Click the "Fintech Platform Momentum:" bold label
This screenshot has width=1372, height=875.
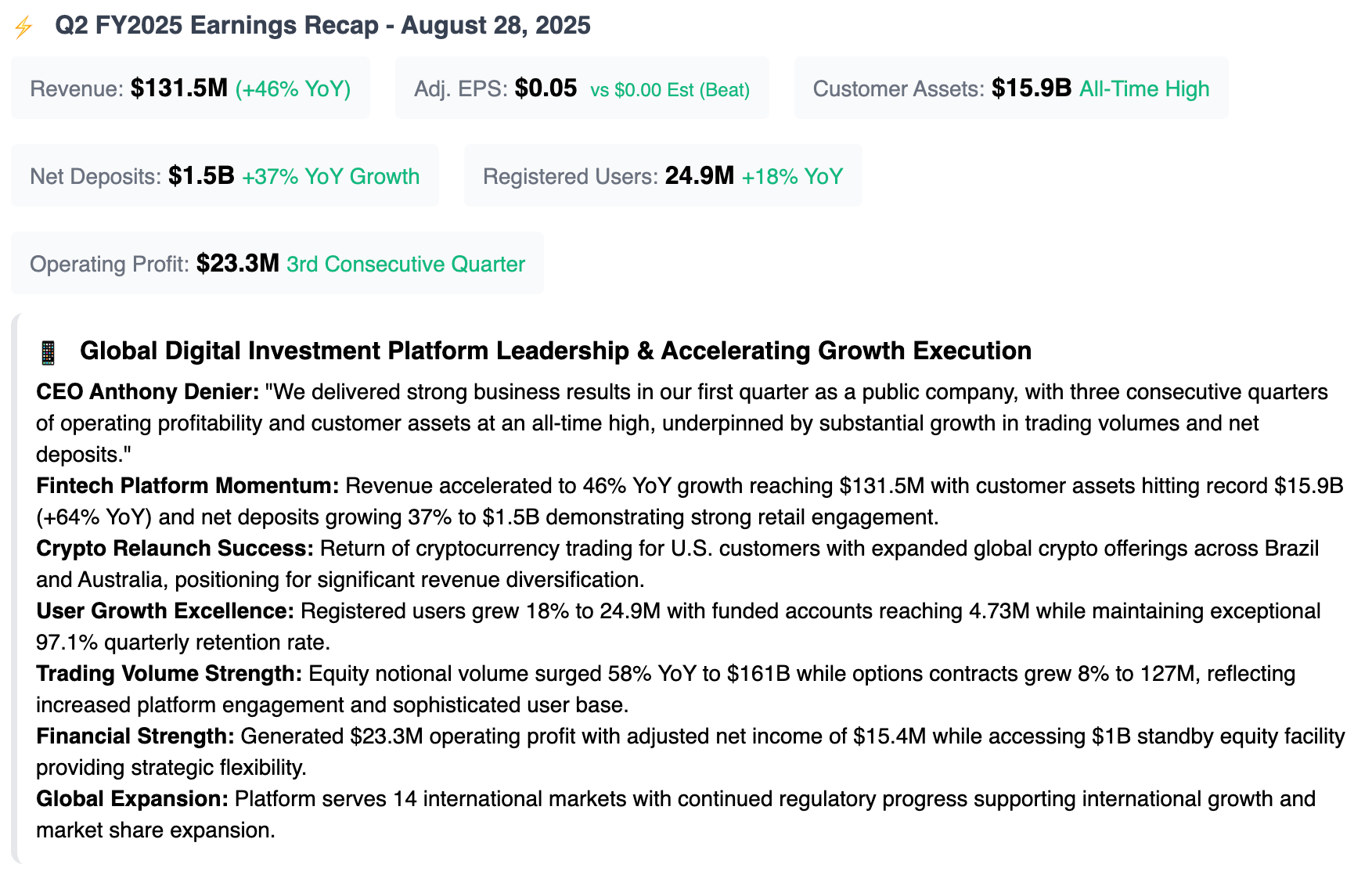tap(188, 485)
